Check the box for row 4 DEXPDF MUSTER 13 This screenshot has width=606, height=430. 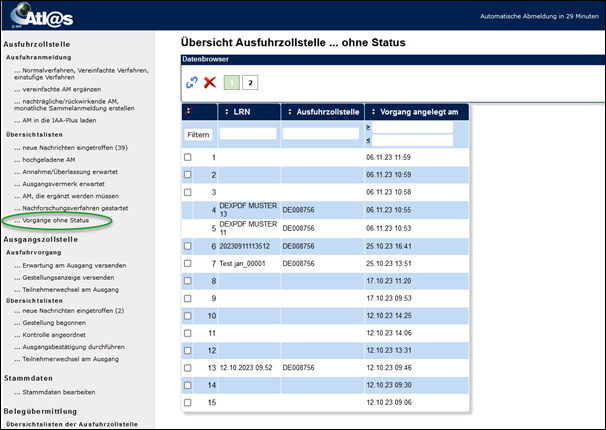188,210
